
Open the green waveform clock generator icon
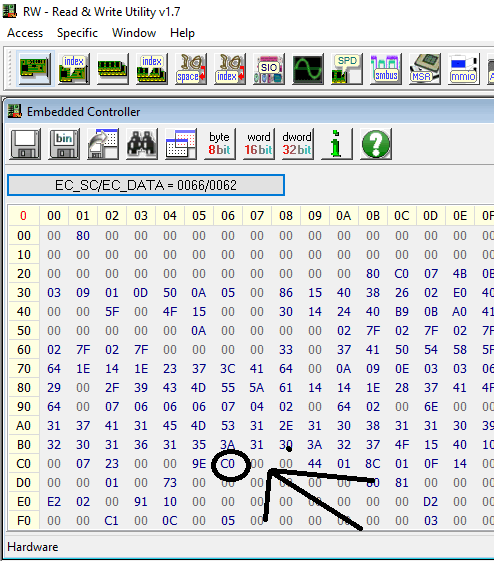click(x=308, y=69)
